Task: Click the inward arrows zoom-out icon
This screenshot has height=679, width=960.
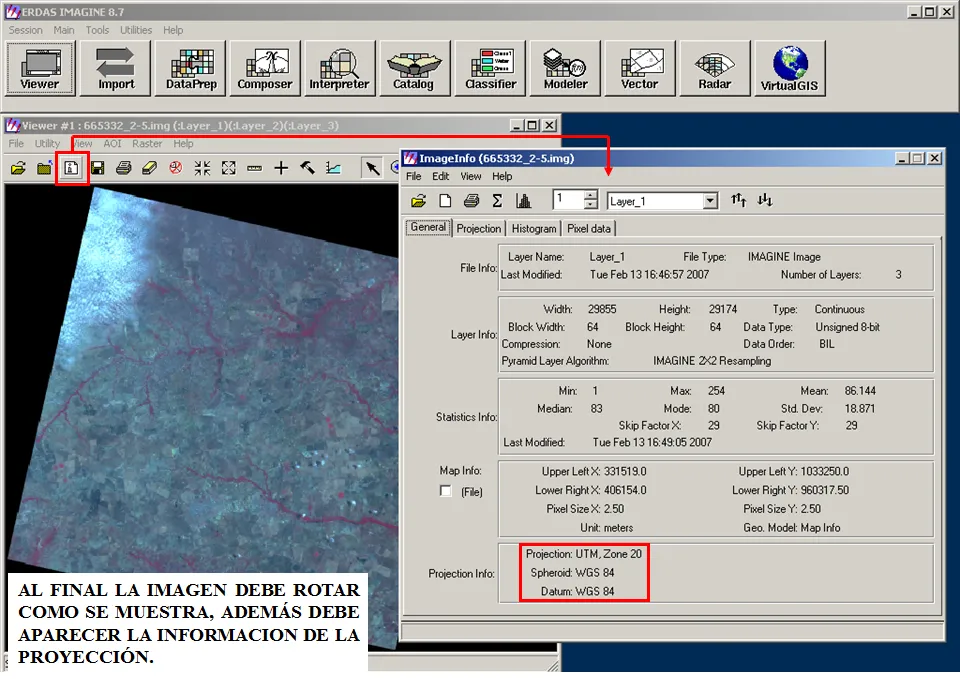Action: pos(202,168)
